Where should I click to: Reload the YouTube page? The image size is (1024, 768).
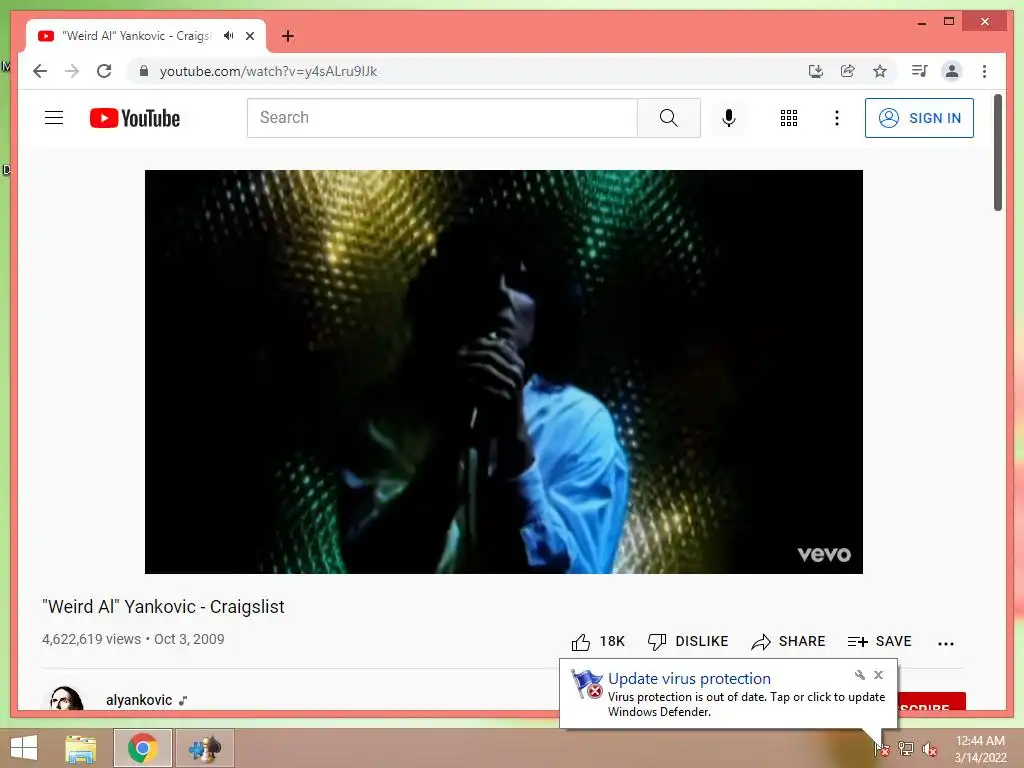tap(104, 71)
